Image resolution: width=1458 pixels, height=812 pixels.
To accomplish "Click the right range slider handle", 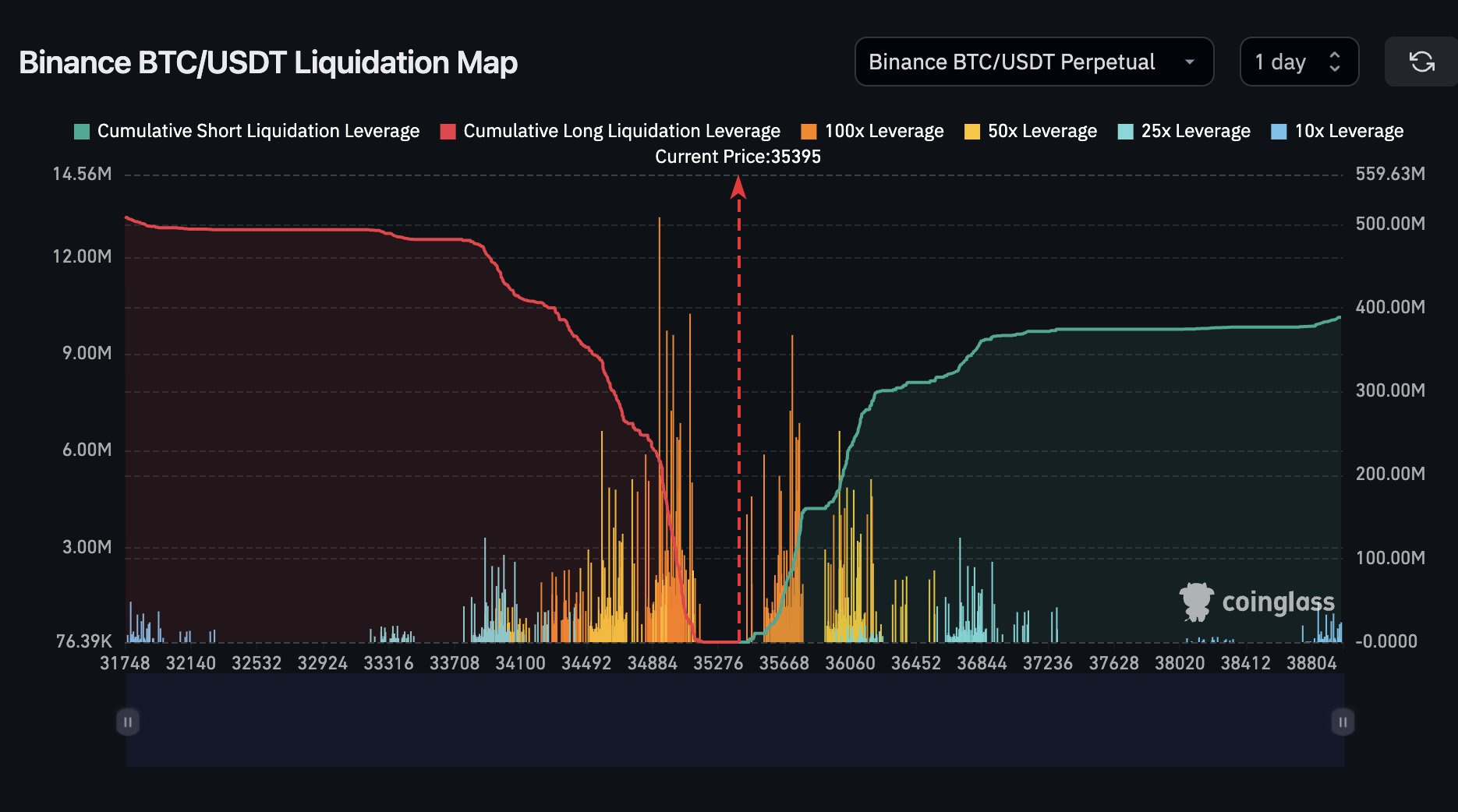I will [1343, 722].
